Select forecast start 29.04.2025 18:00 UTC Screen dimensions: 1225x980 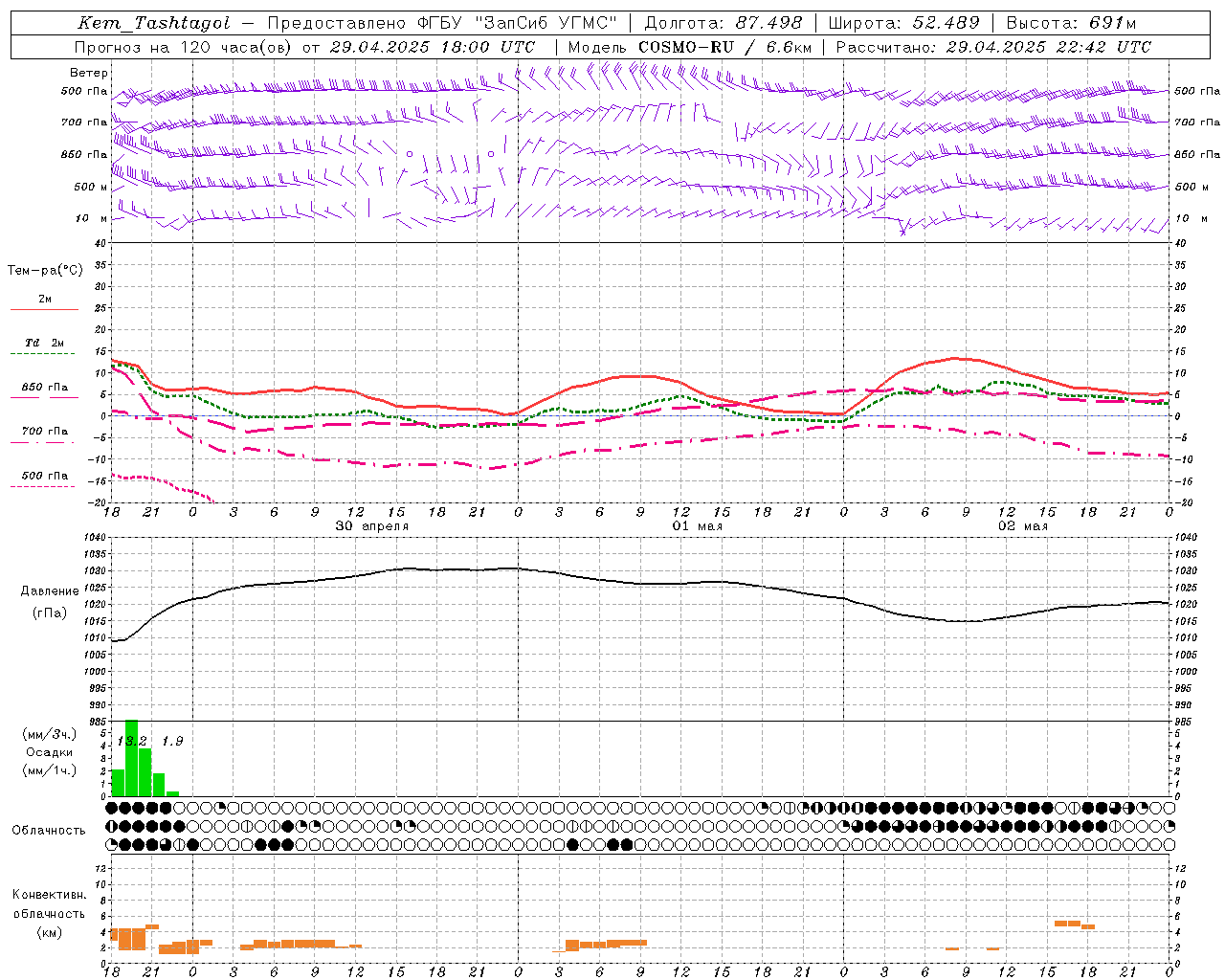coord(433,47)
